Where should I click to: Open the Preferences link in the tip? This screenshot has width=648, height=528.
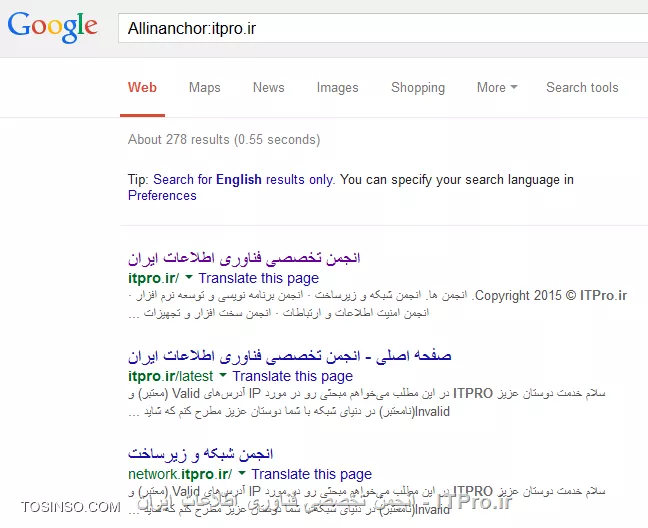click(x=162, y=195)
